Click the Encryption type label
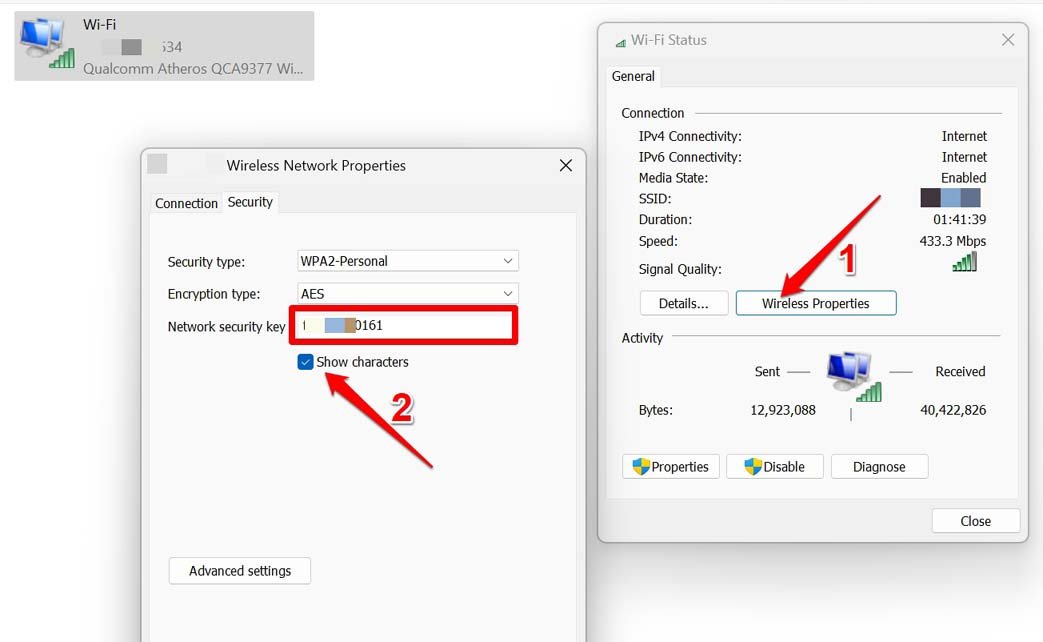 pyautogui.click(x=214, y=294)
